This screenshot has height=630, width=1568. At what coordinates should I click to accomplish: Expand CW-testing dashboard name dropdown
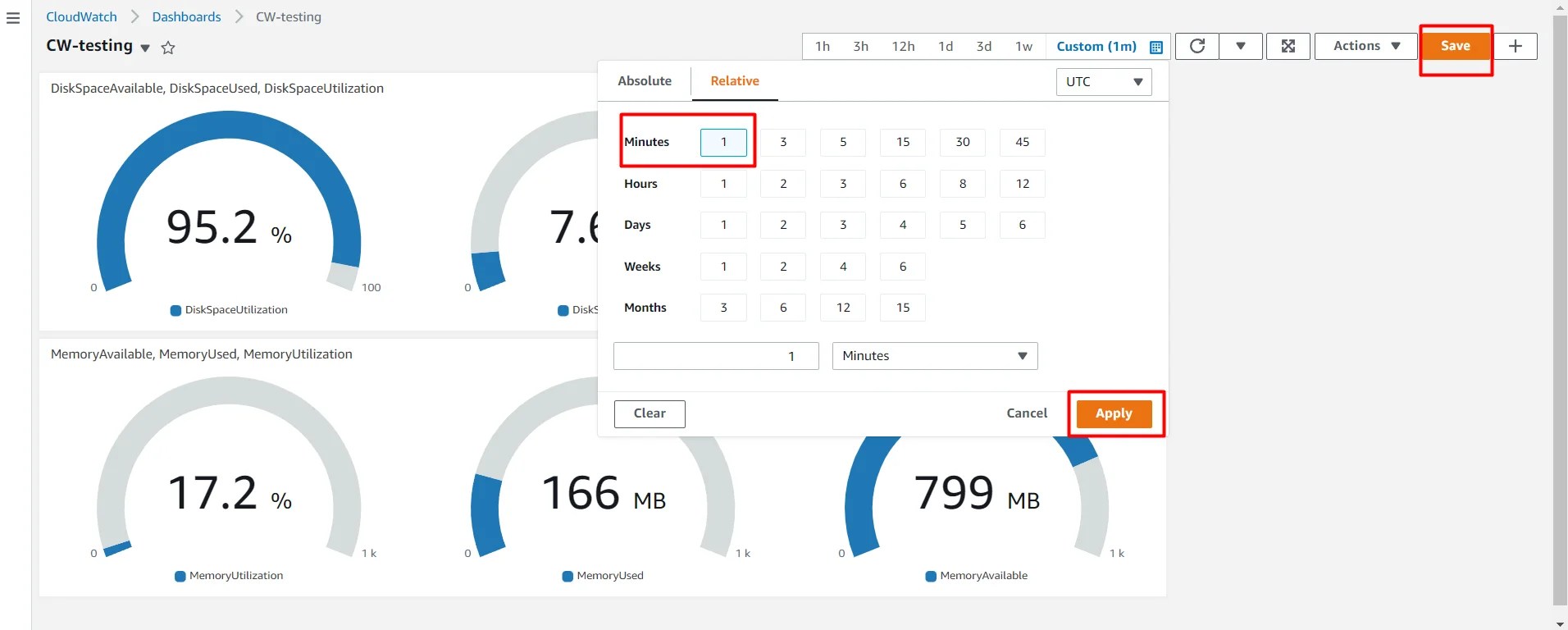click(x=145, y=48)
